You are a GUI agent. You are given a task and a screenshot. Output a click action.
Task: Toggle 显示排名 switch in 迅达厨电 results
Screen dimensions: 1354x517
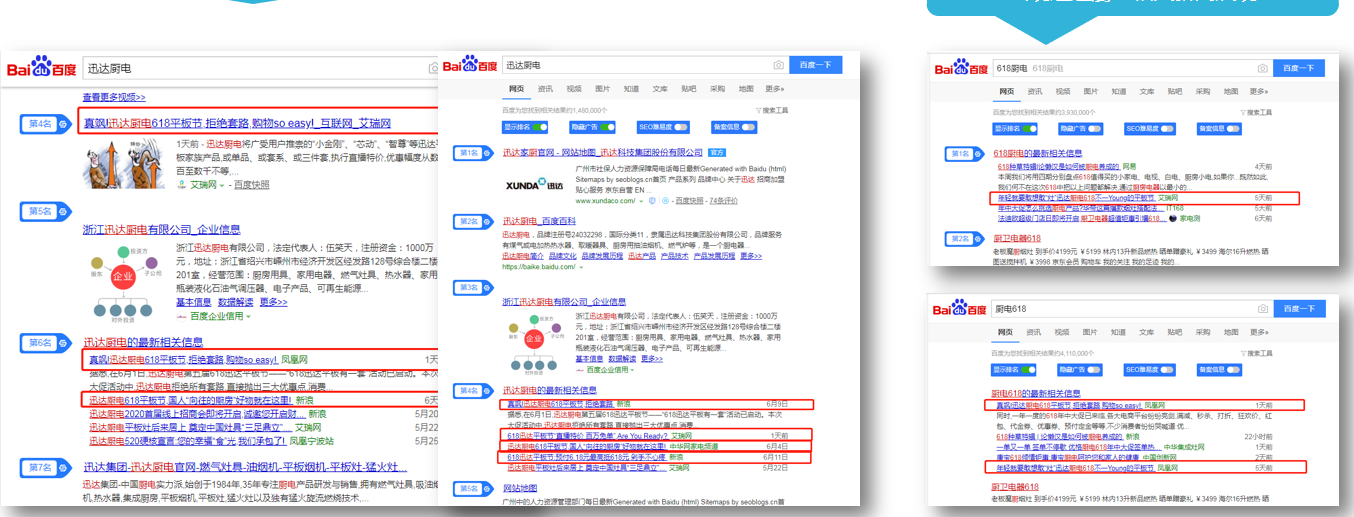(539, 127)
